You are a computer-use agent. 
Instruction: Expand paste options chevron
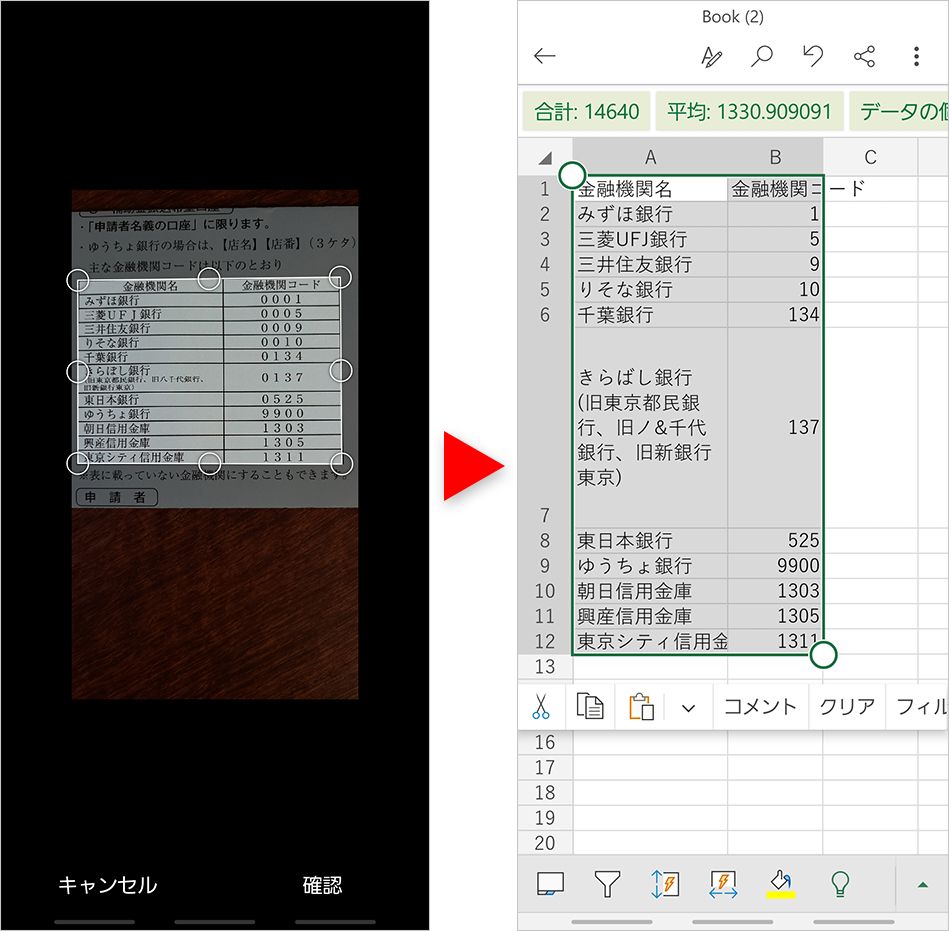coord(688,708)
